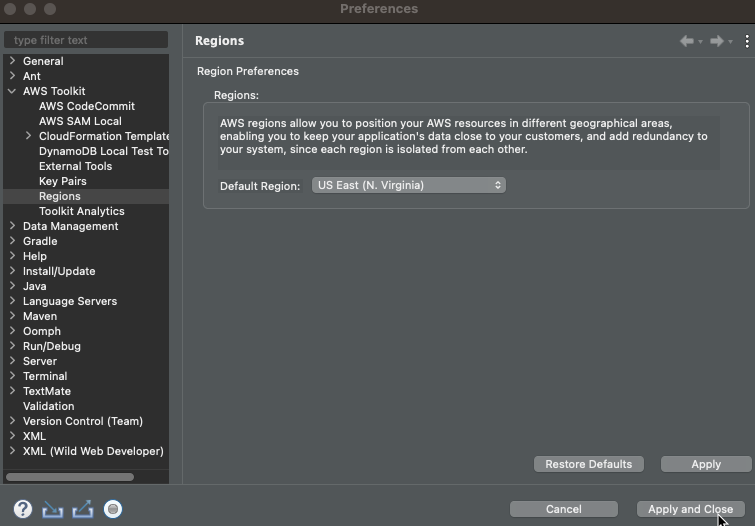755x526 pixels.
Task: Open the Default Region combo box
Action: point(409,185)
